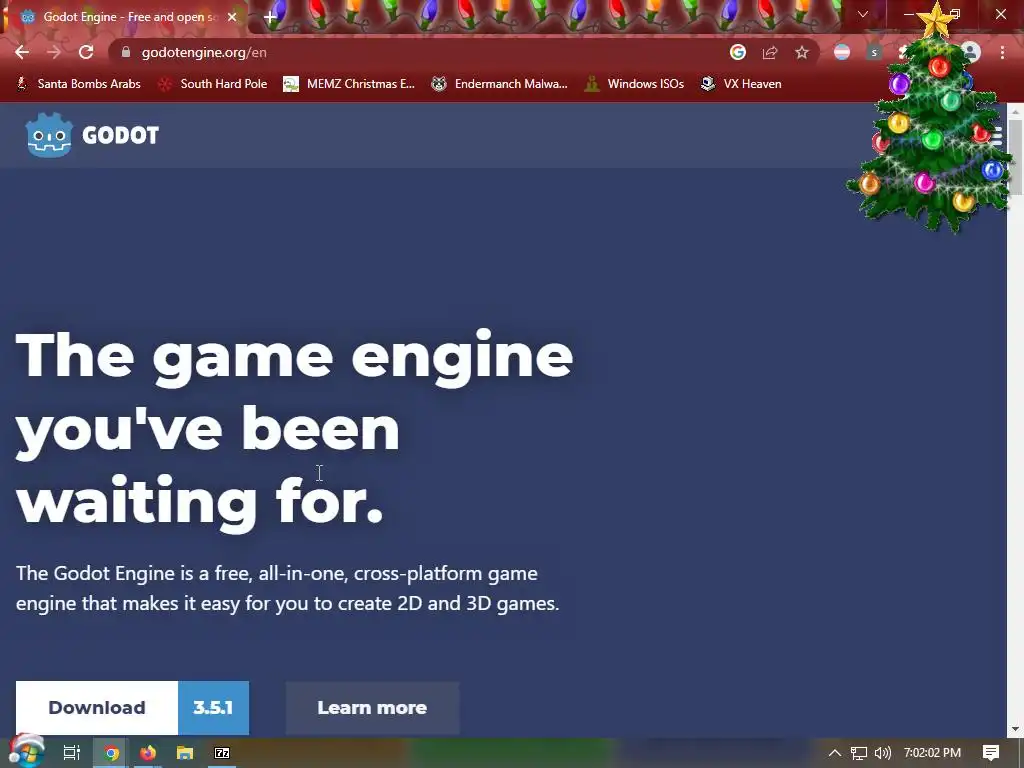Open a new tab with the plus button
This screenshot has height=768, width=1024.
pyautogui.click(x=270, y=17)
